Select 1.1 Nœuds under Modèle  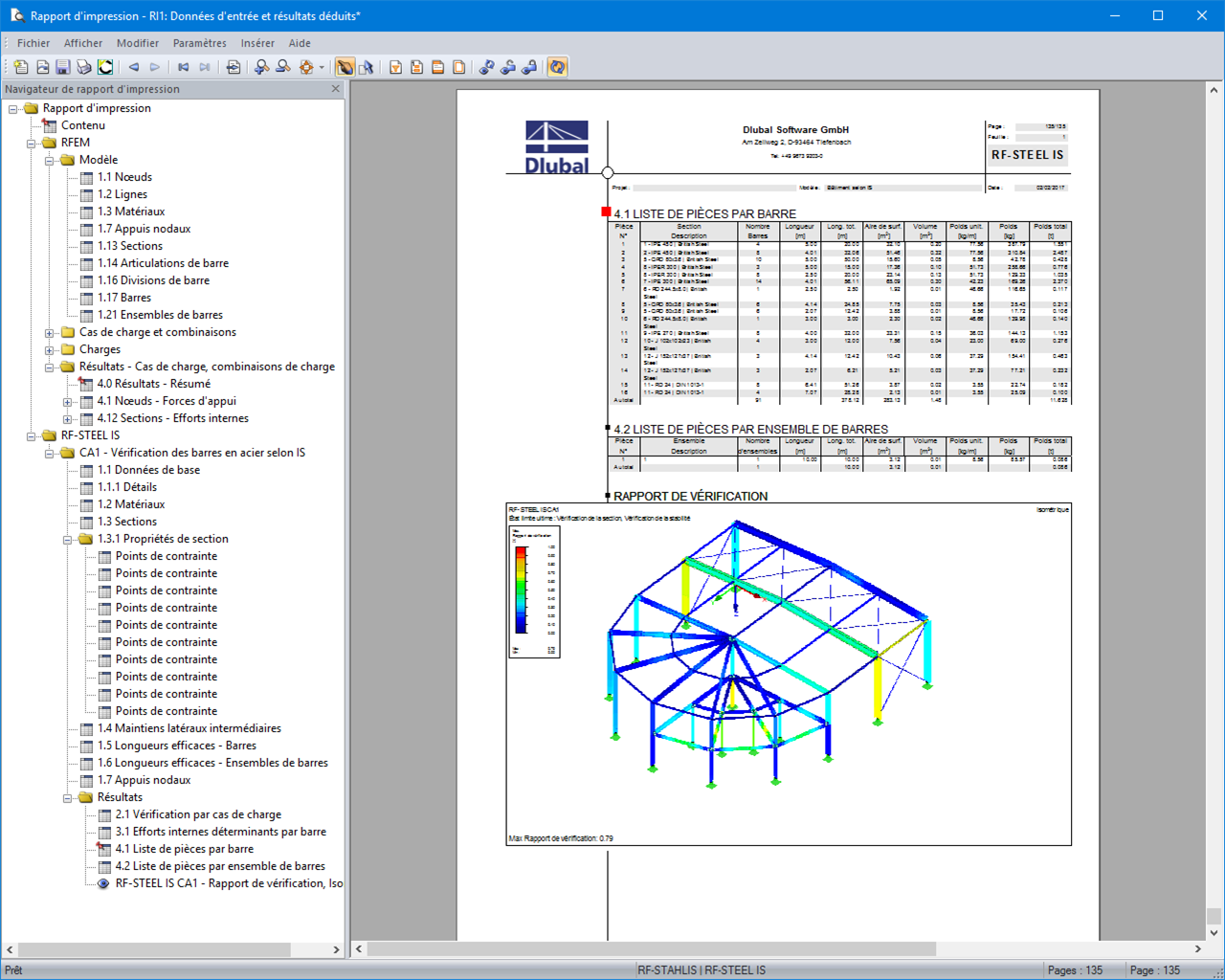[124, 177]
